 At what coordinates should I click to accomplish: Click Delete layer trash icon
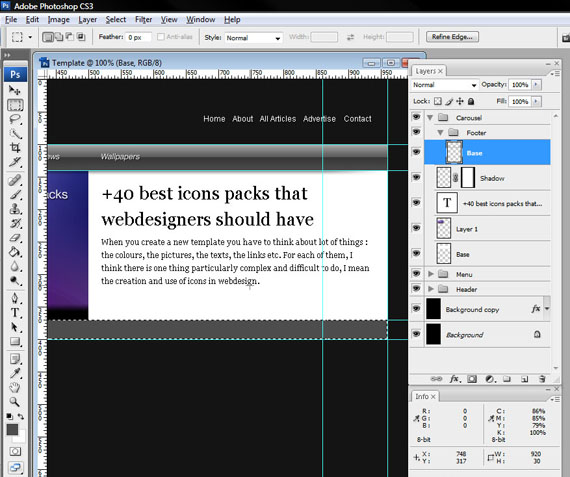pos(542,379)
